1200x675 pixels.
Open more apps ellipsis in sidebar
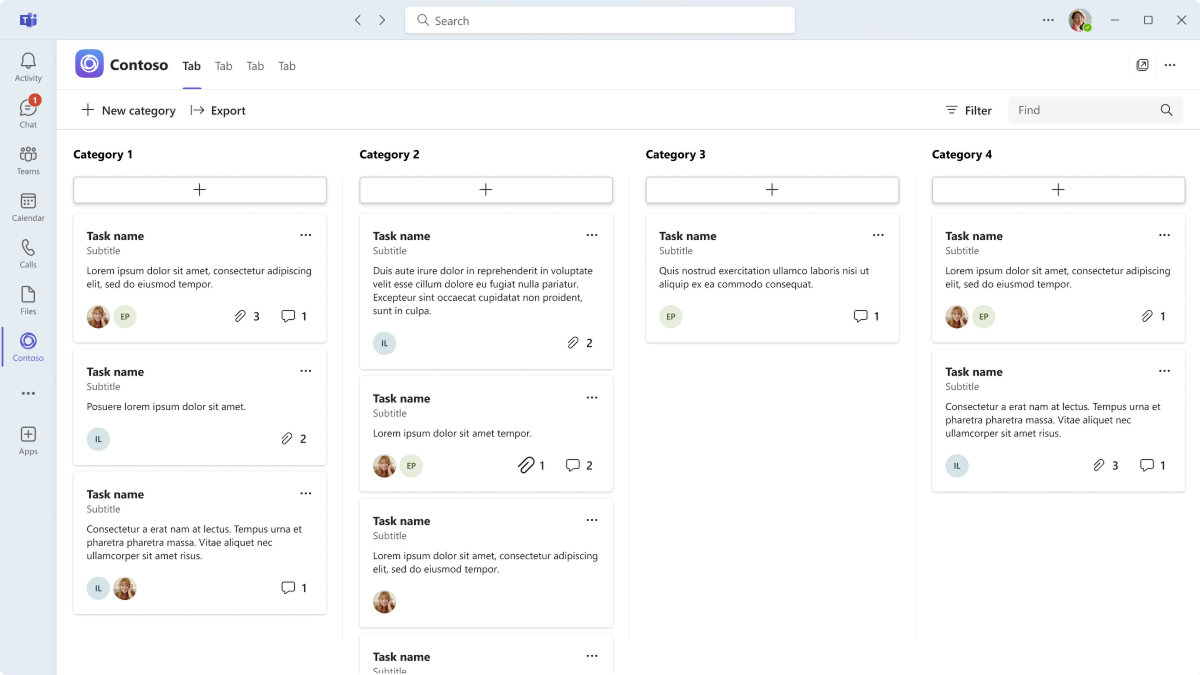[x=28, y=394]
